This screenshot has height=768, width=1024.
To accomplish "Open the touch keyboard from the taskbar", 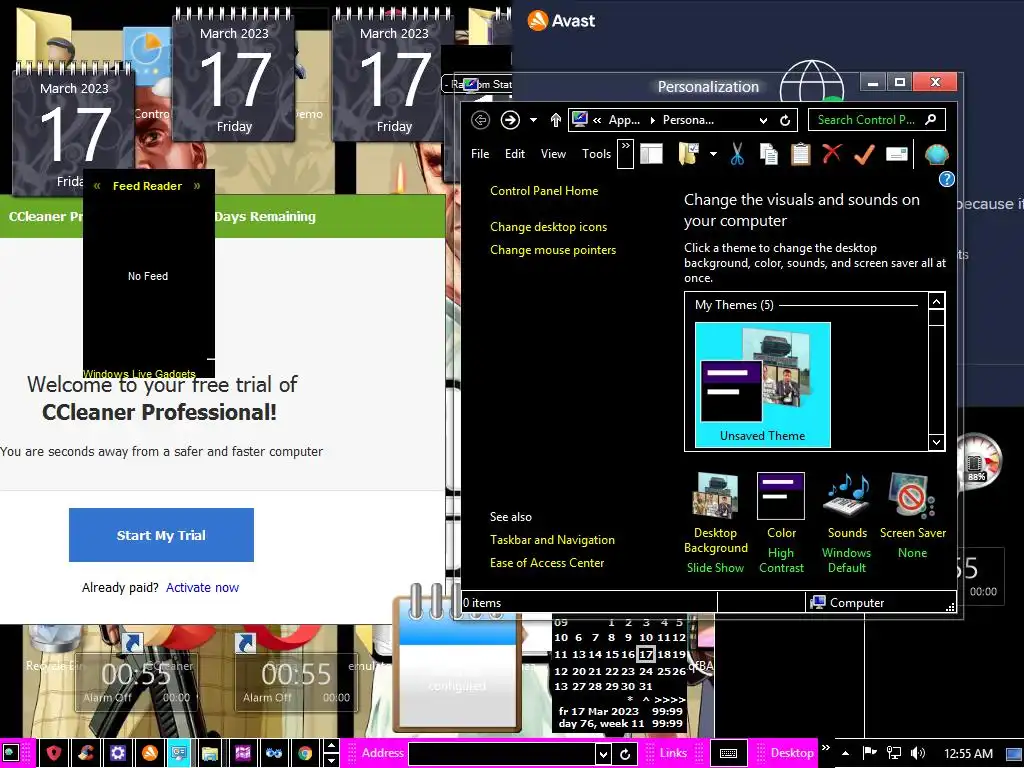I will pos(728,753).
